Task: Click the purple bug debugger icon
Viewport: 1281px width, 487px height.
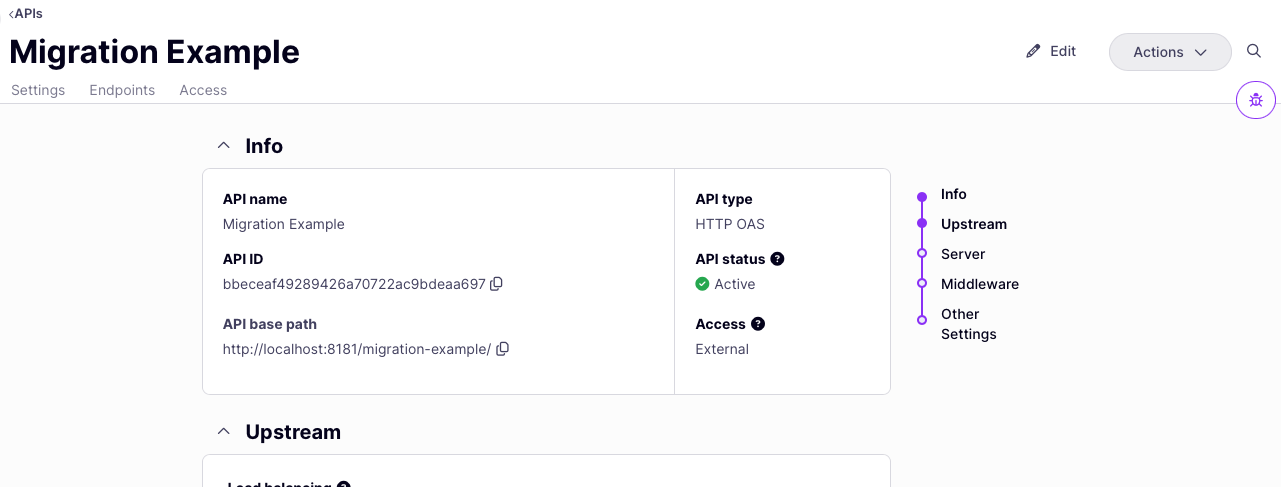Action: (1256, 100)
